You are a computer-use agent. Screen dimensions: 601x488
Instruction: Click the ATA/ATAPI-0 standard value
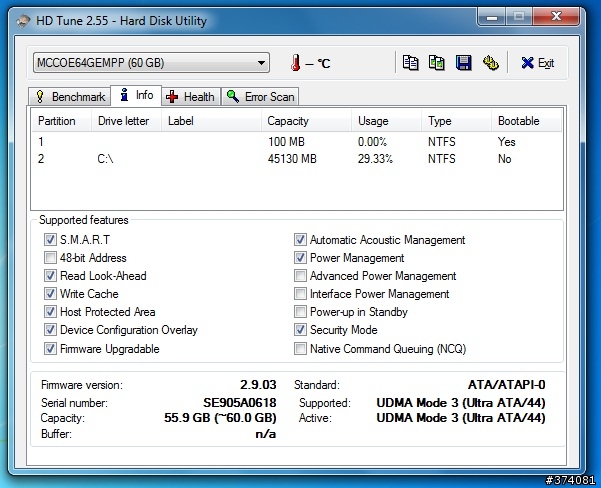coord(506,384)
